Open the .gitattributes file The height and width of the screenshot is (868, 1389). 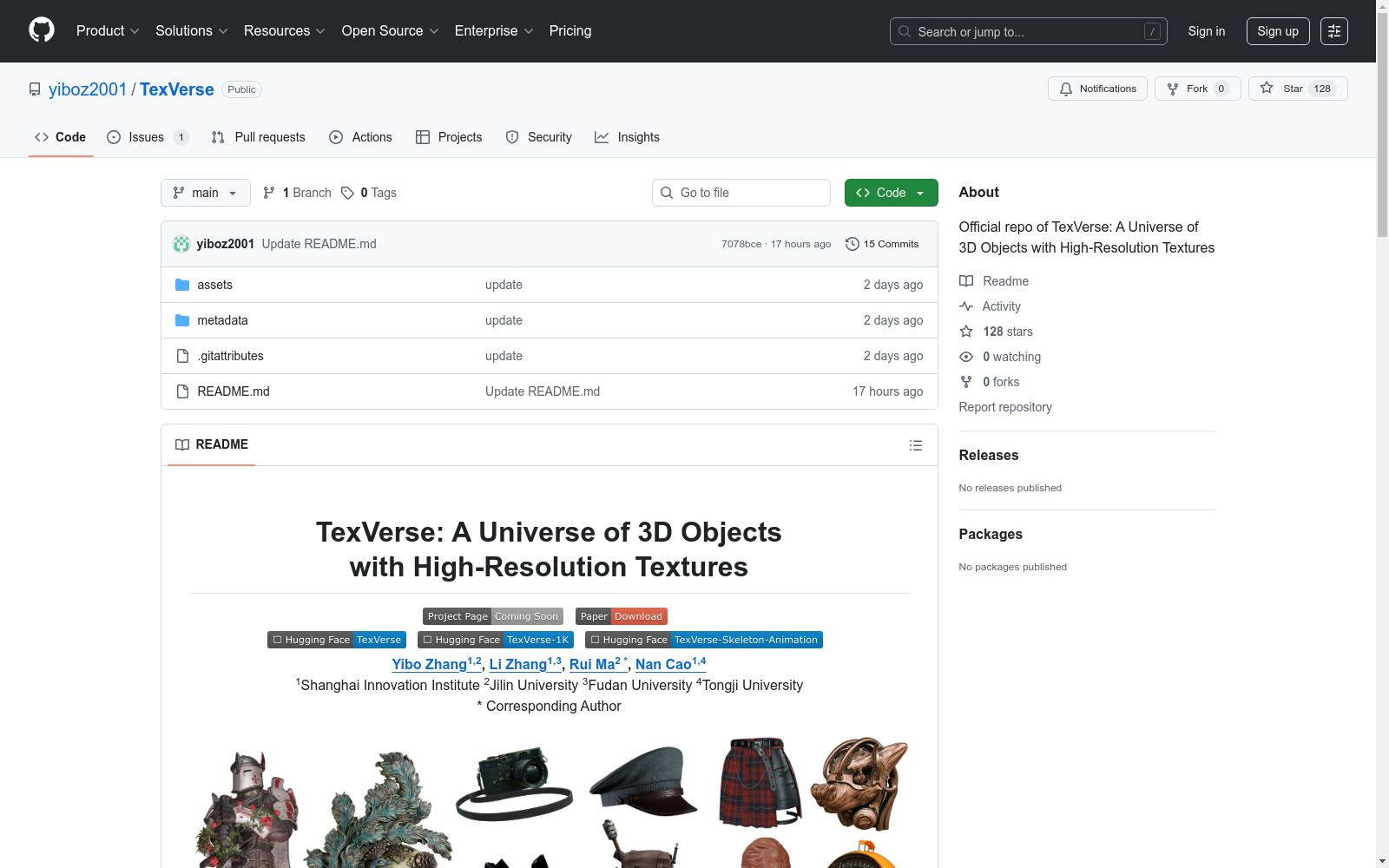[x=230, y=356]
